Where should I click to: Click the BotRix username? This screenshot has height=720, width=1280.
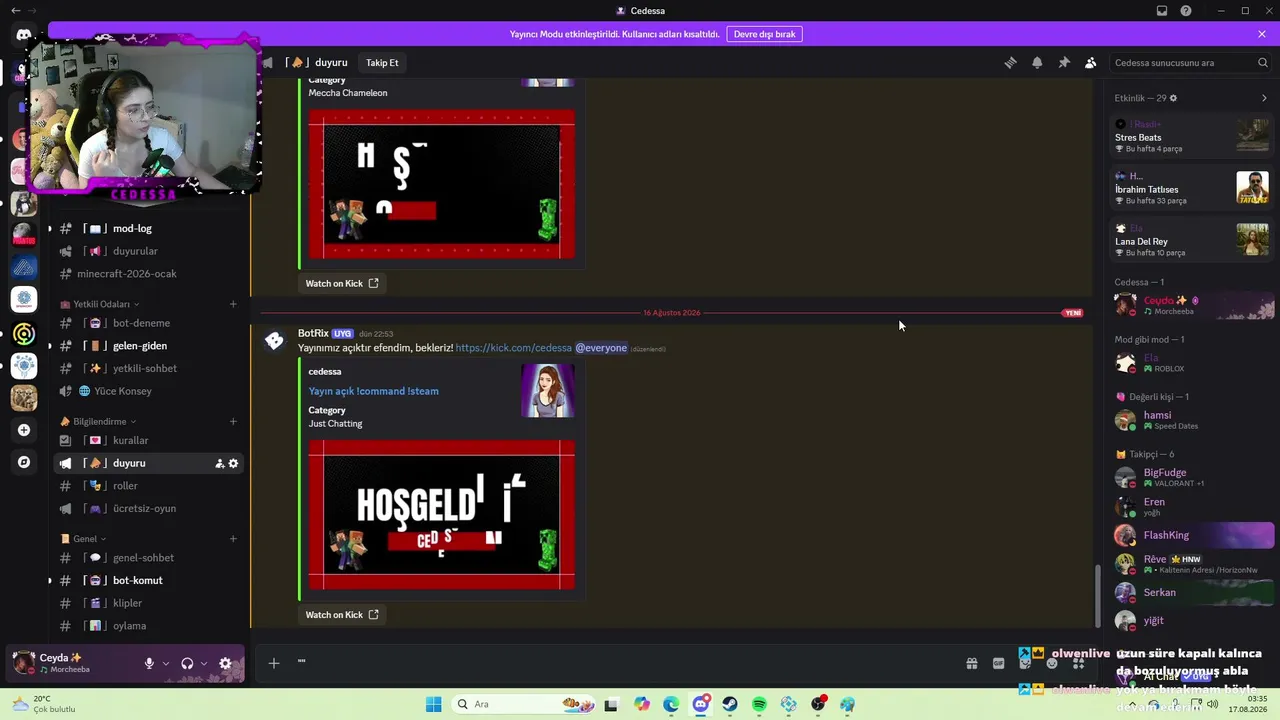click(313, 333)
